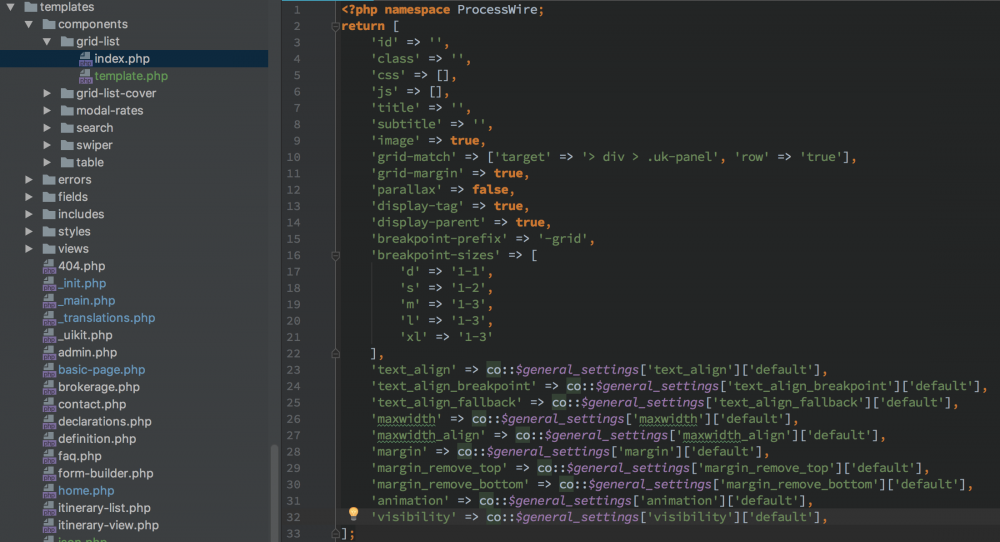This screenshot has height=542, width=1000.
Task: Open template.php from the grid-list folder
Action: (131, 76)
